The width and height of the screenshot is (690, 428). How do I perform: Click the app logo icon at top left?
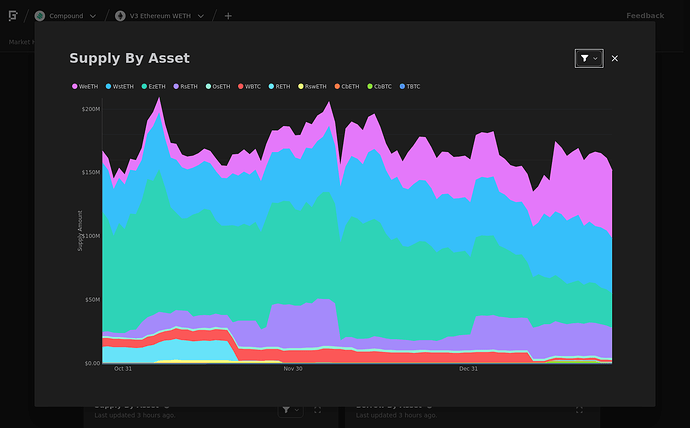(x=13, y=16)
